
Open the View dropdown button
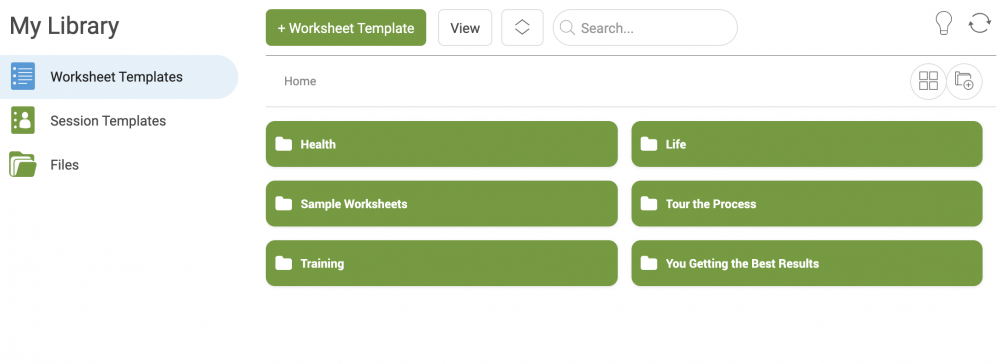tap(465, 27)
